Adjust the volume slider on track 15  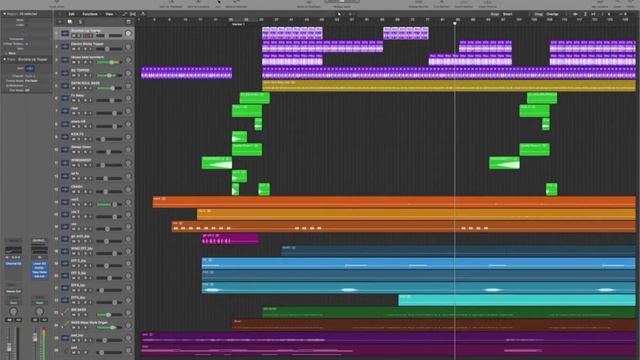pos(109,217)
